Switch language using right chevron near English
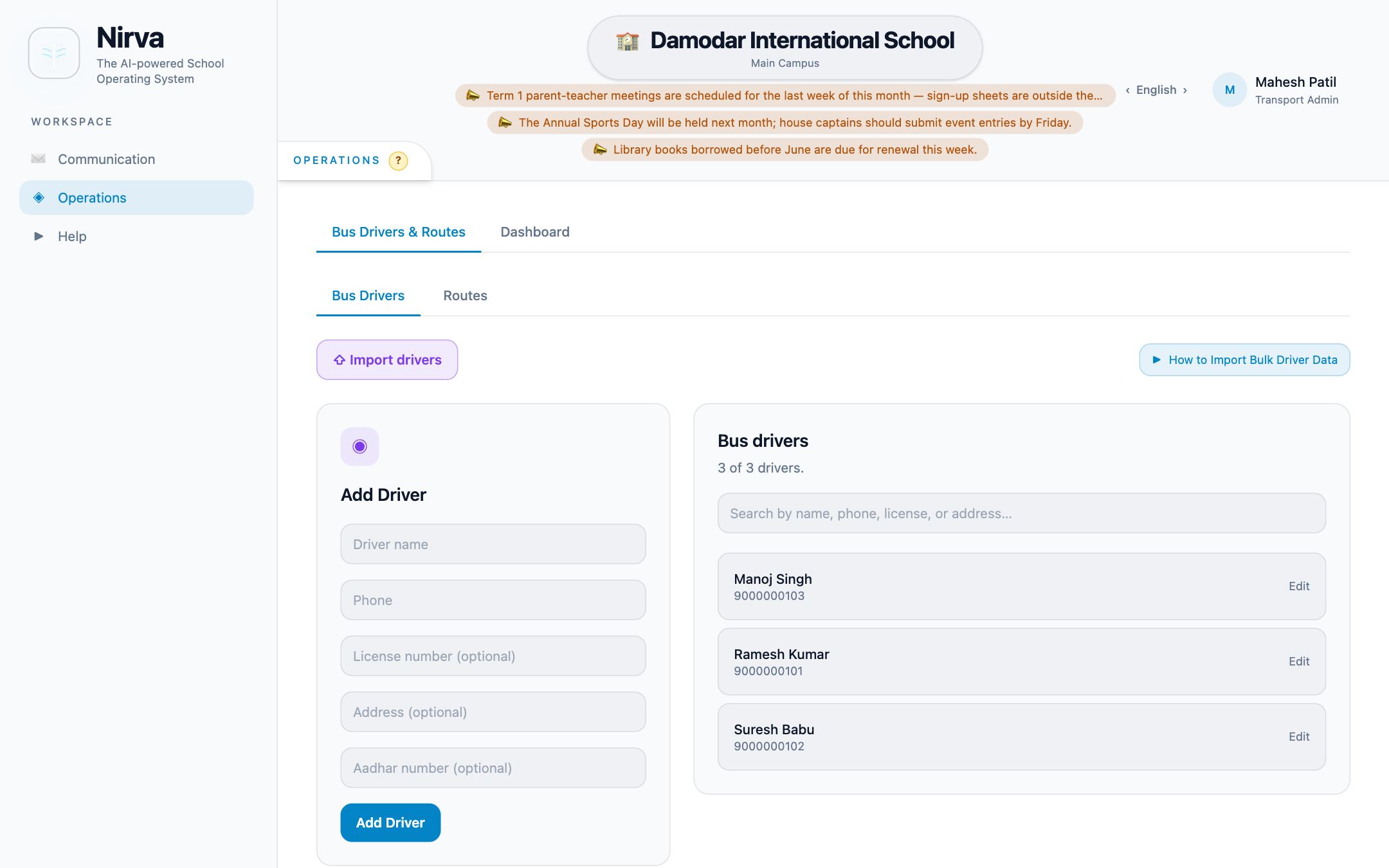Image resolution: width=1389 pixels, height=868 pixels. 1185,91
